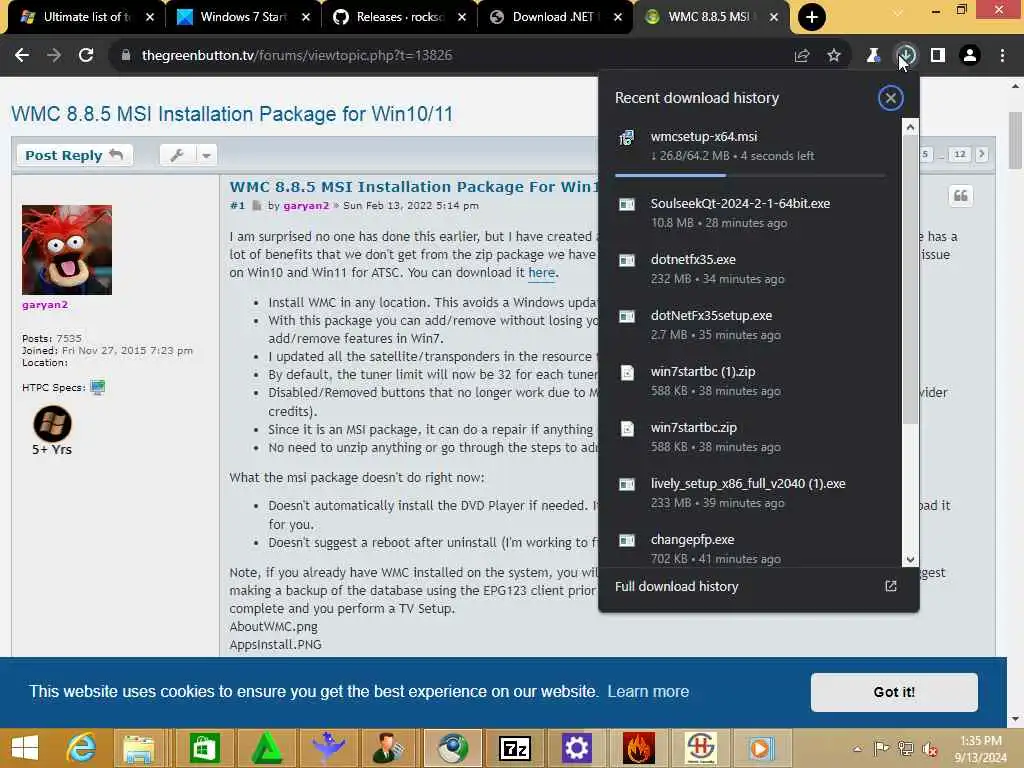Image resolution: width=1024 pixels, height=768 pixels.
Task: Launch Internet Explorer from taskbar
Action: pyautogui.click(x=81, y=748)
